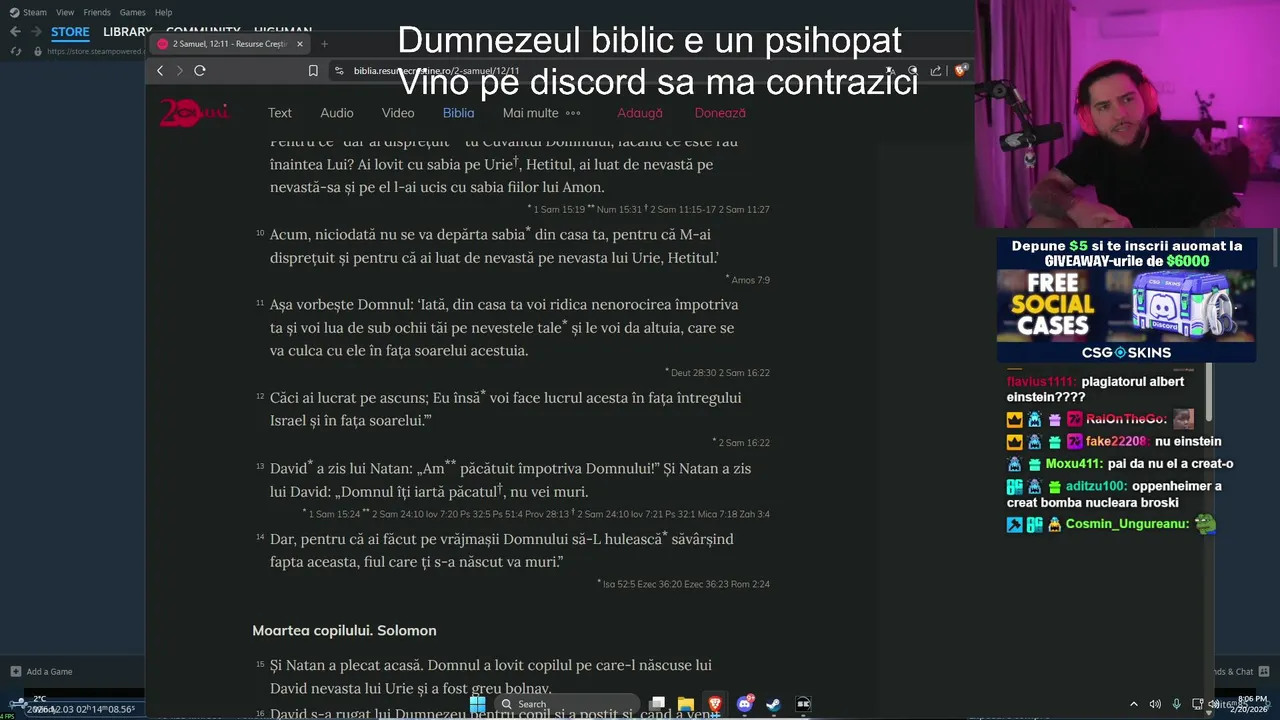The width and height of the screenshot is (1280, 720).
Task: Open the 1 Sam 15:24 cross reference
Action: (x=335, y=514)
